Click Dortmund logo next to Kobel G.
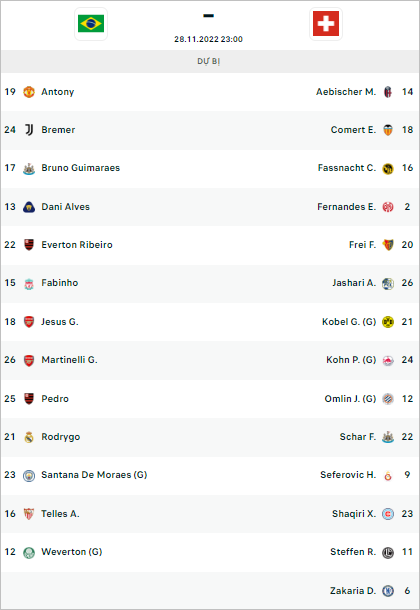Image resolution: width=420 pixels, height=610 pixels. pos(388,322)
